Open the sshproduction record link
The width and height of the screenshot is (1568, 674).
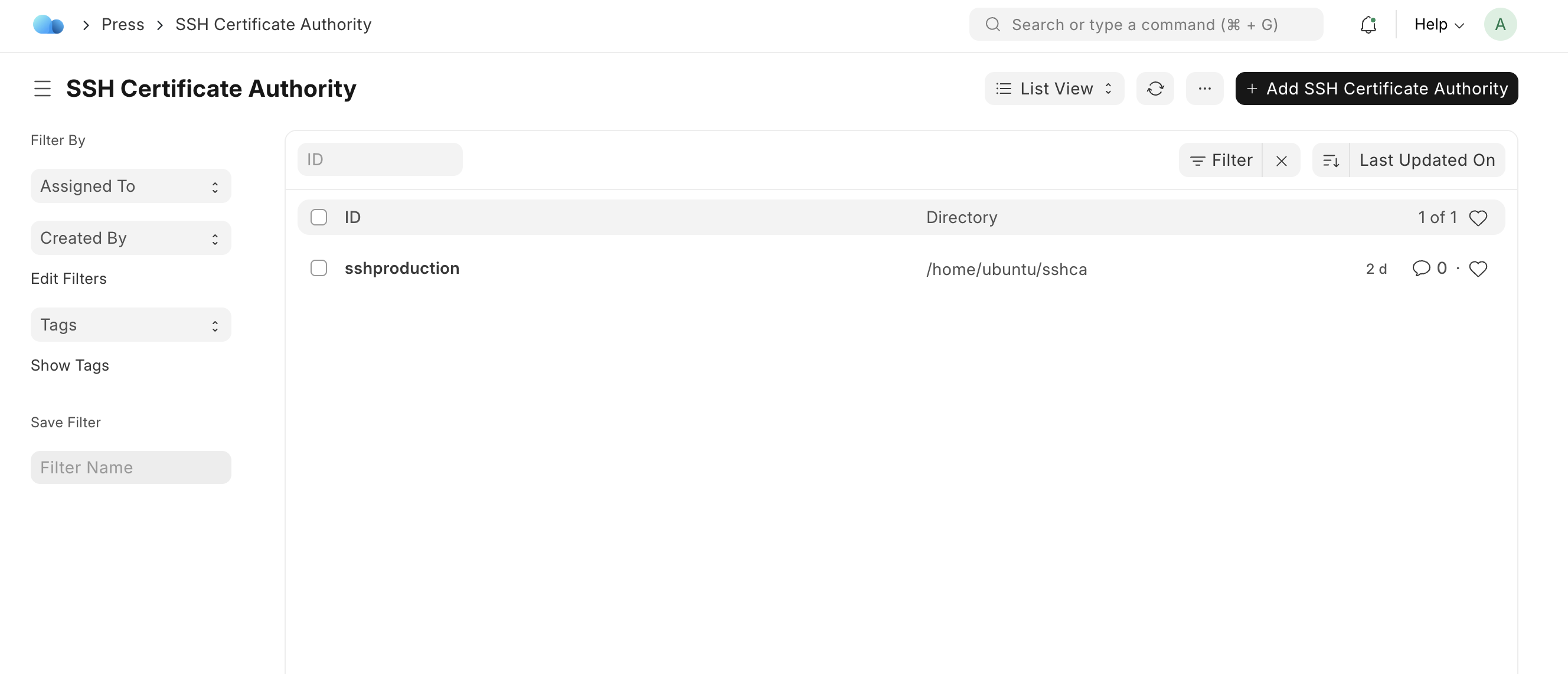coord(401,269)
